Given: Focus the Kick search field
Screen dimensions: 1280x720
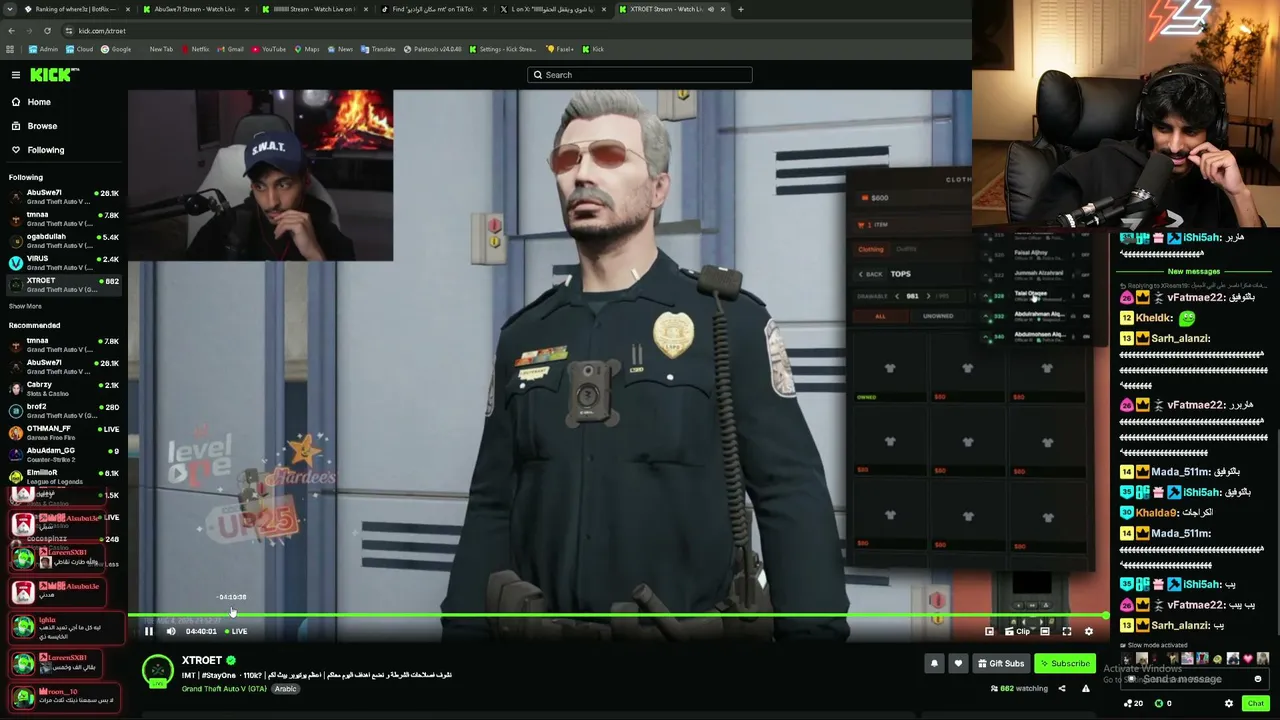Looking at the screenshot, I should click(x=640, y=75).
